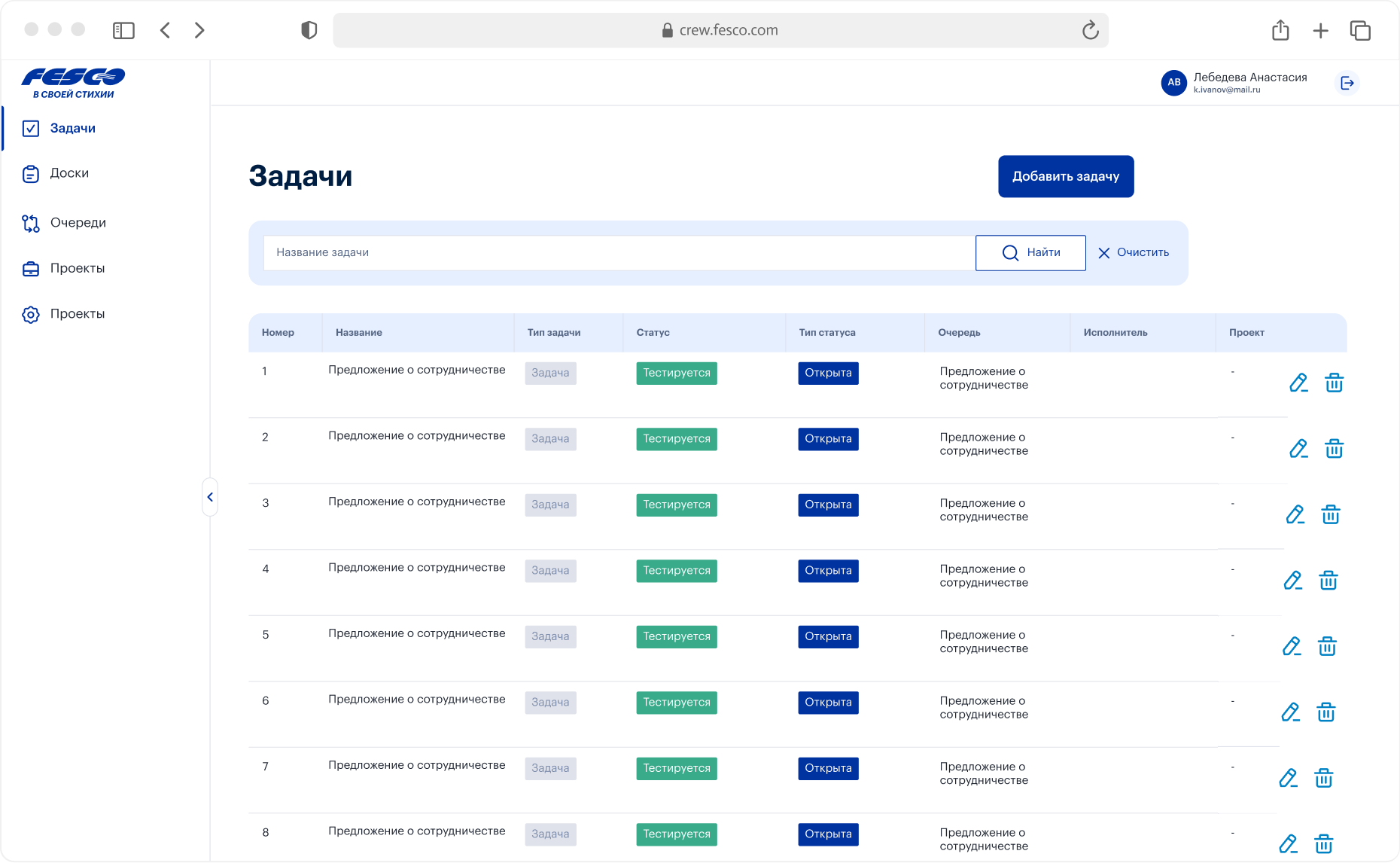Delete task 2 using its trash icon
The width and height of the screenshot is (1400, 863).
click(1334, 449)
